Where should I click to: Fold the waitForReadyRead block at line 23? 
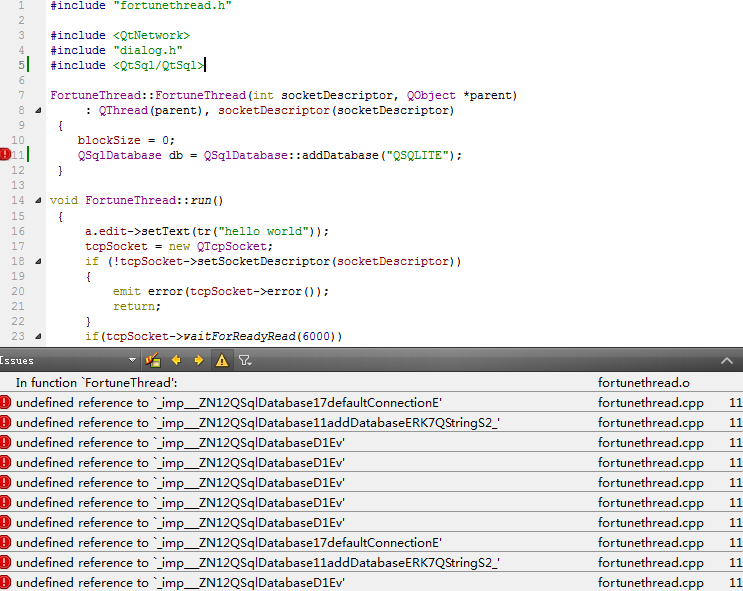pyautogui.click(x=38, y=336)
